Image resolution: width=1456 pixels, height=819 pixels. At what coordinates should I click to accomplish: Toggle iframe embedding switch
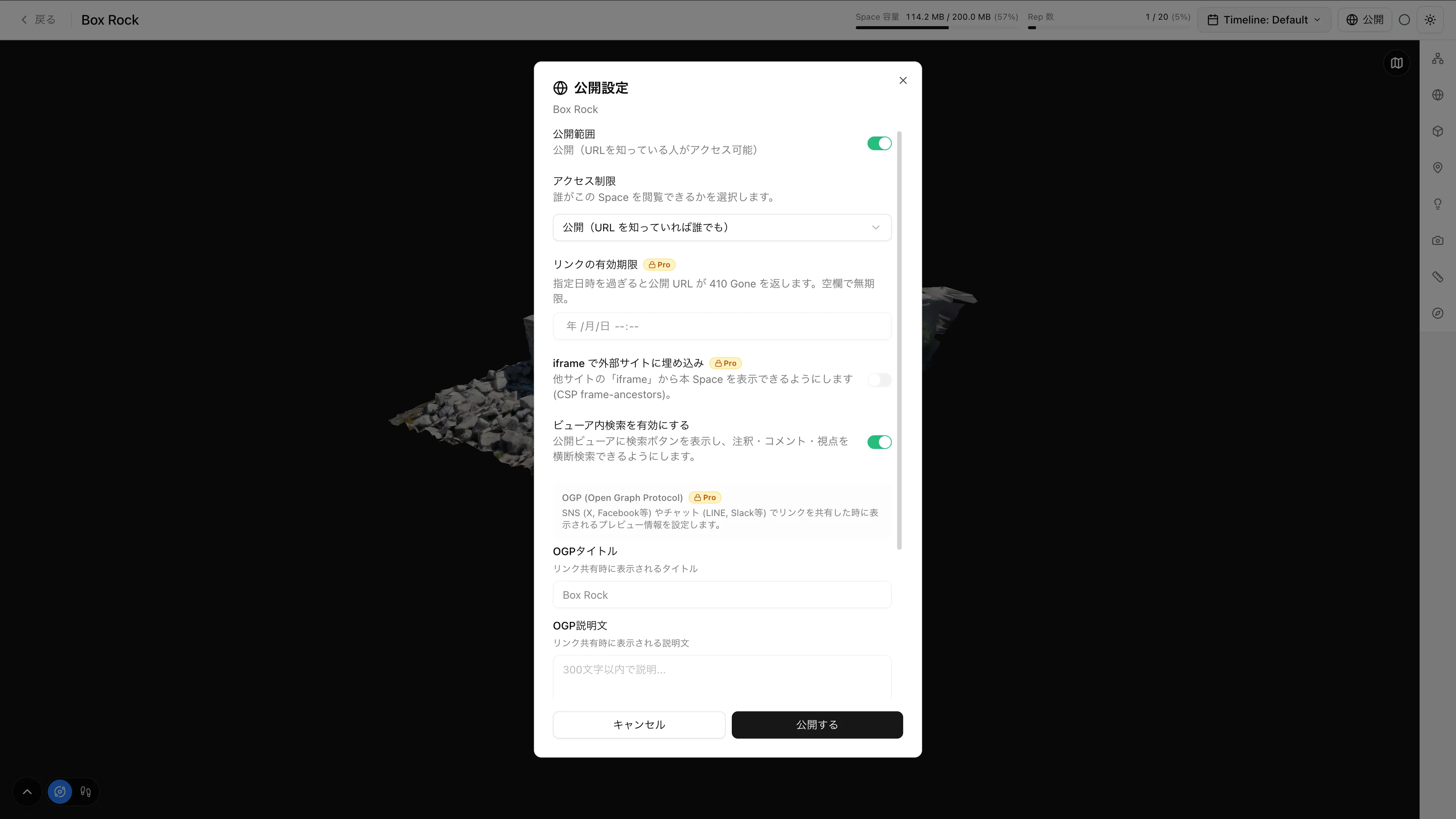879,380
